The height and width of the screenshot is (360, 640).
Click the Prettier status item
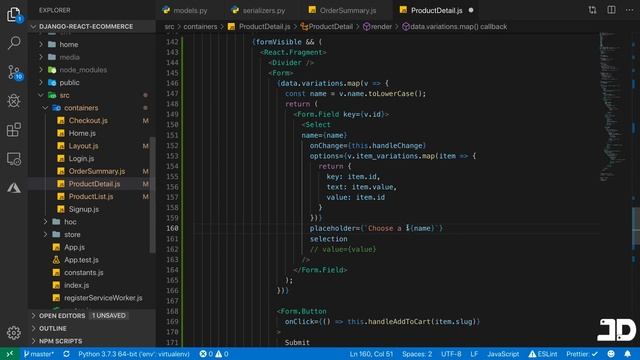point(582,354)
